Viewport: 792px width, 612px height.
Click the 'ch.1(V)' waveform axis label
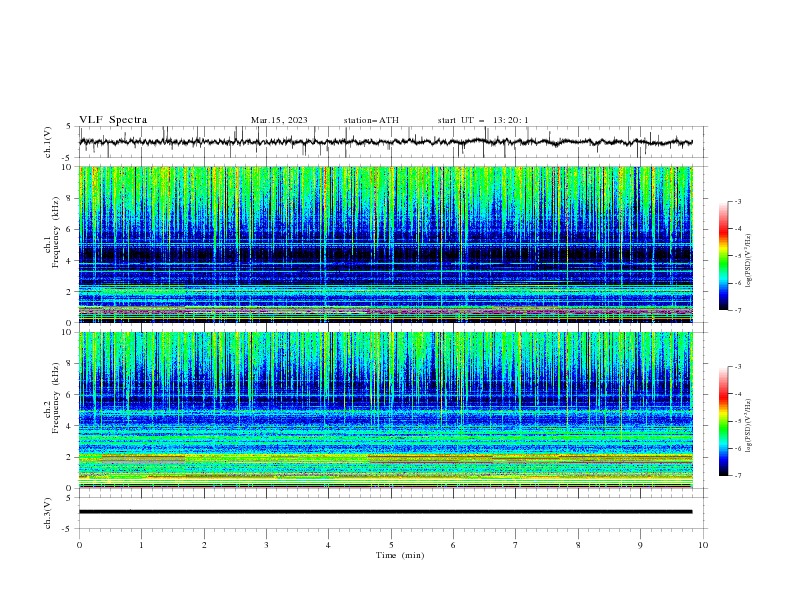48,142
